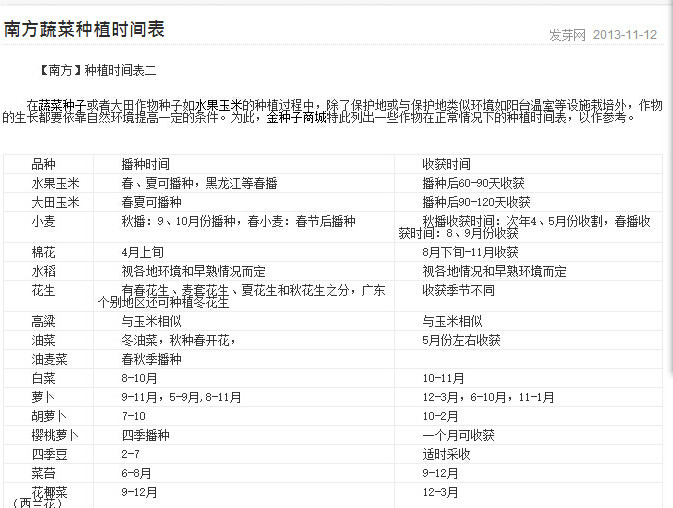
Task: Click the 菜苔 sowing cell 6-8月
Action: click(136, 473)
